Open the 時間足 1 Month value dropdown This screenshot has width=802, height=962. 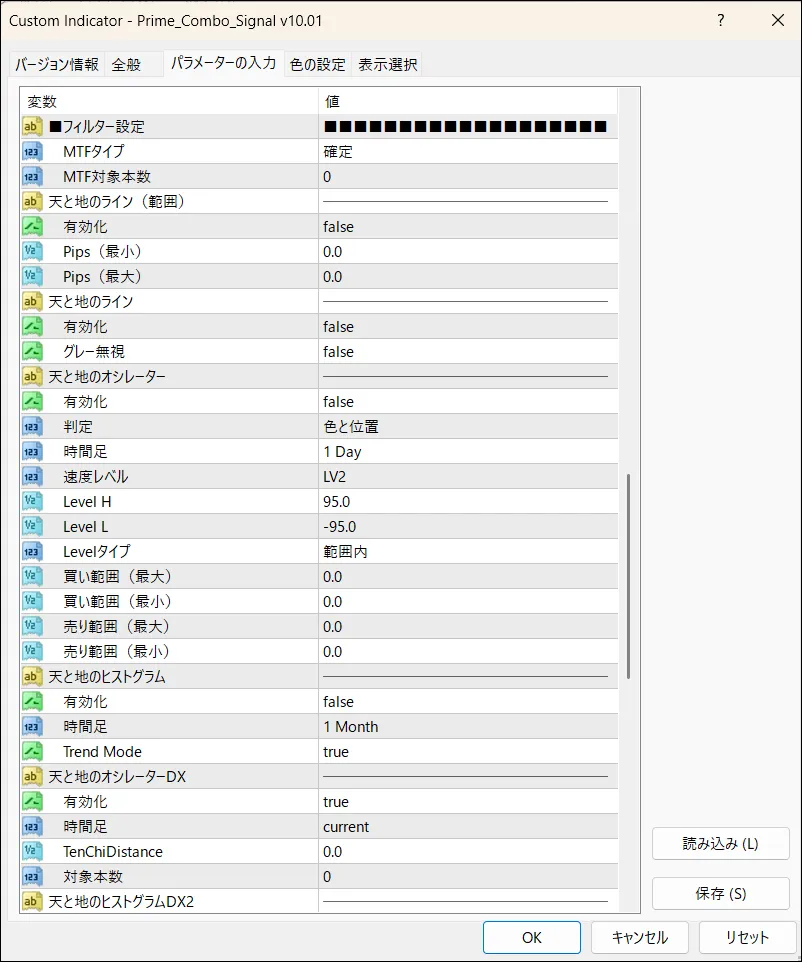(466, 727)
